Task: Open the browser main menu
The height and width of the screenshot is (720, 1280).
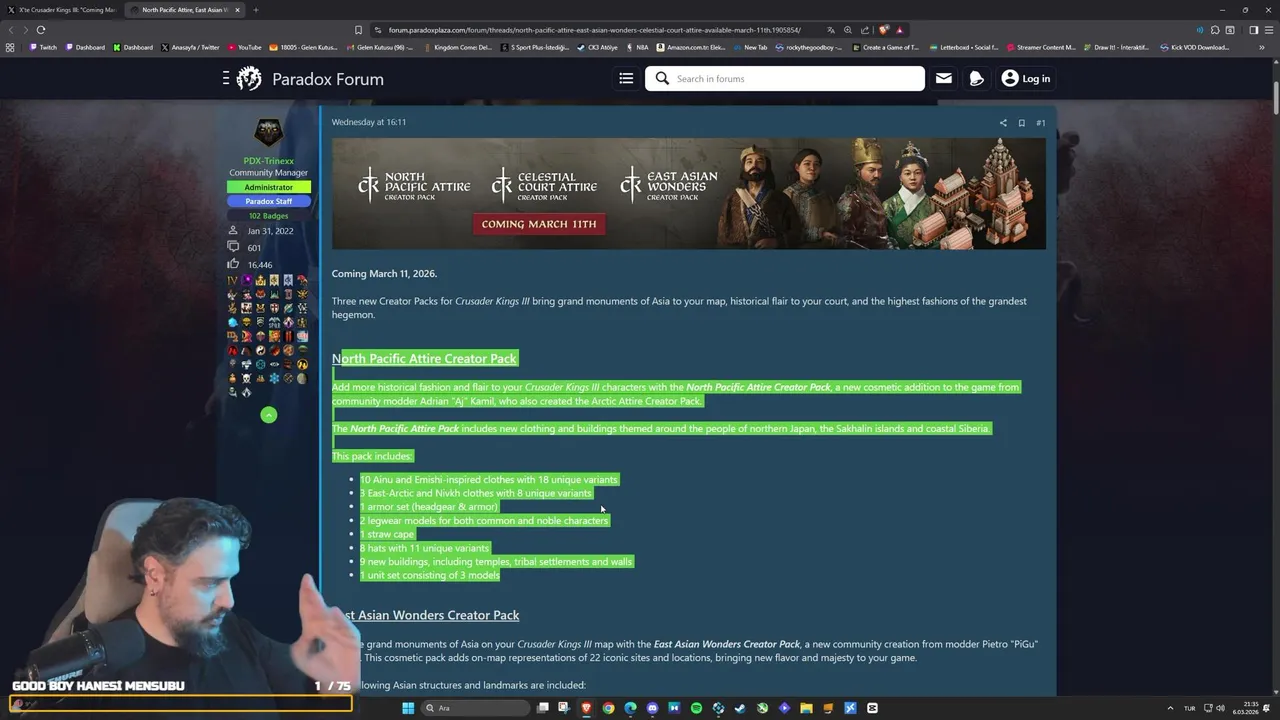Action: click(1268, 30)
